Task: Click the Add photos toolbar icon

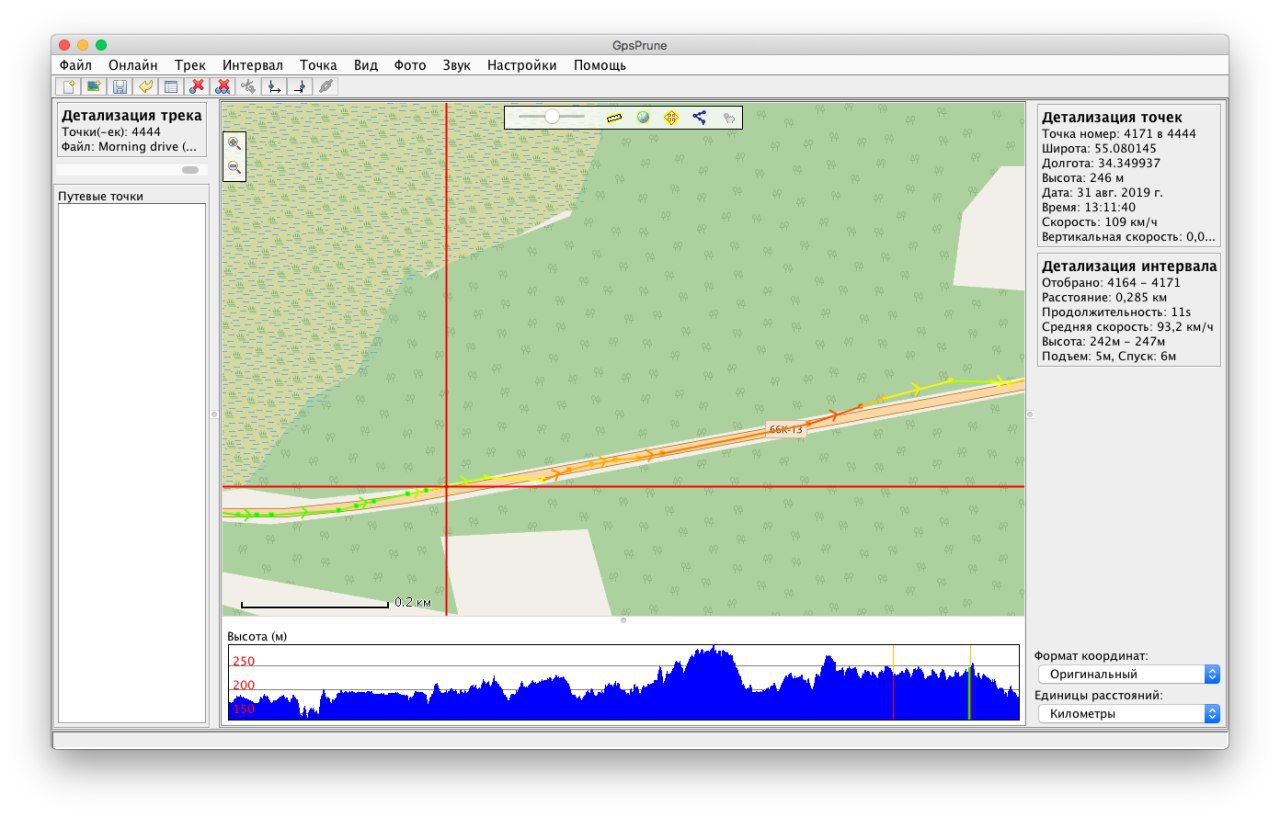Action: 93,87
